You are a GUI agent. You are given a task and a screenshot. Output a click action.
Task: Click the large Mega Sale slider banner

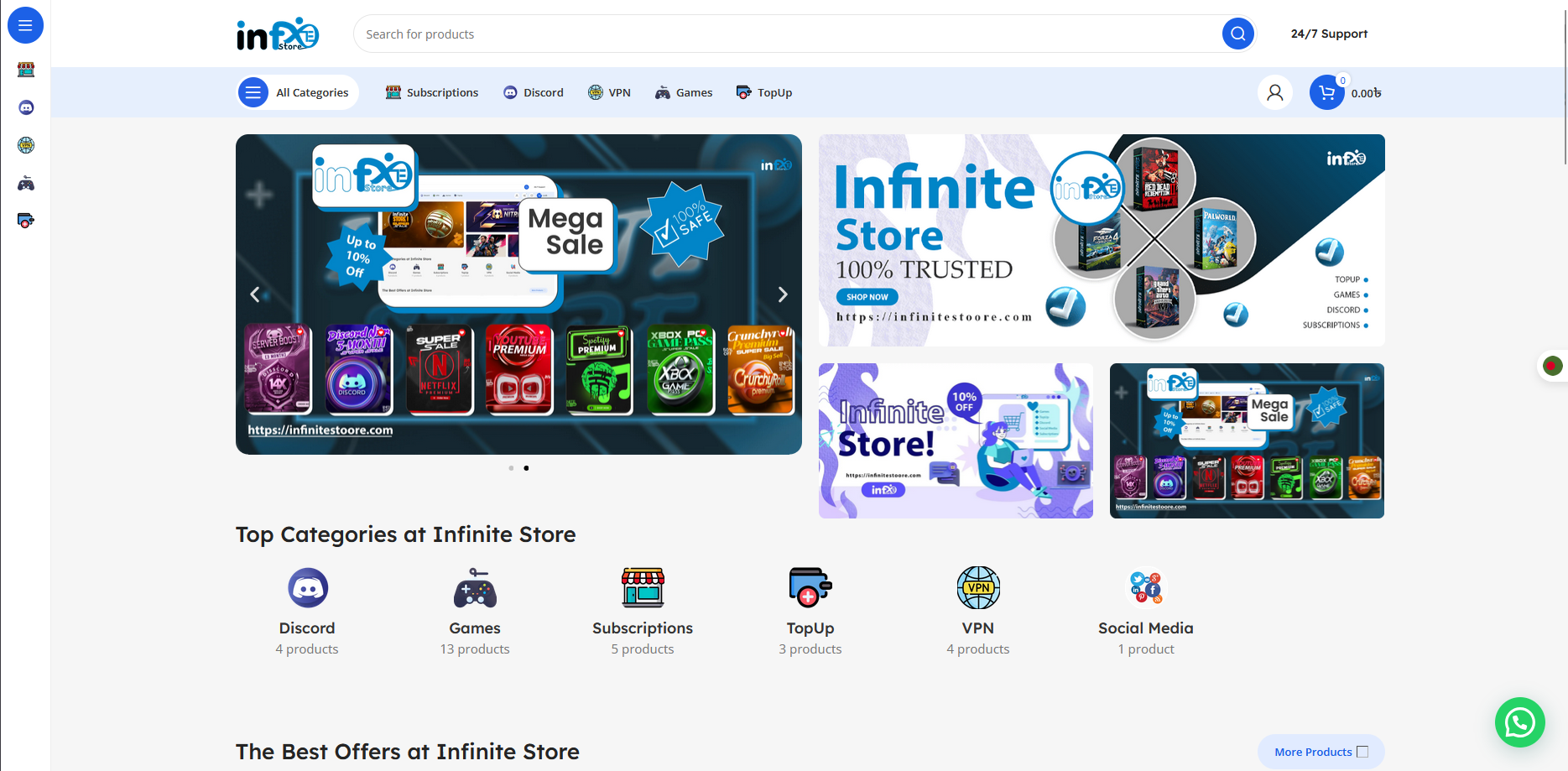[x=518, y=294]
